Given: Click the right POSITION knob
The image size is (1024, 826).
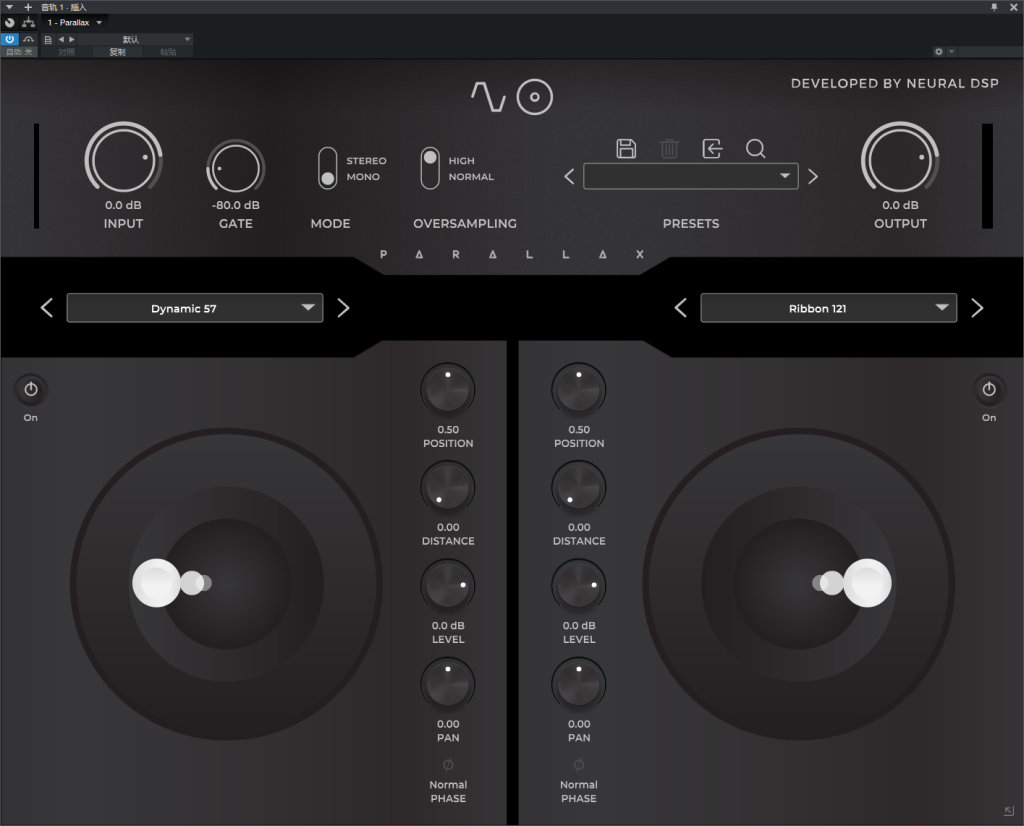Looking at the screenshot, I should click(x=579, y=390).
